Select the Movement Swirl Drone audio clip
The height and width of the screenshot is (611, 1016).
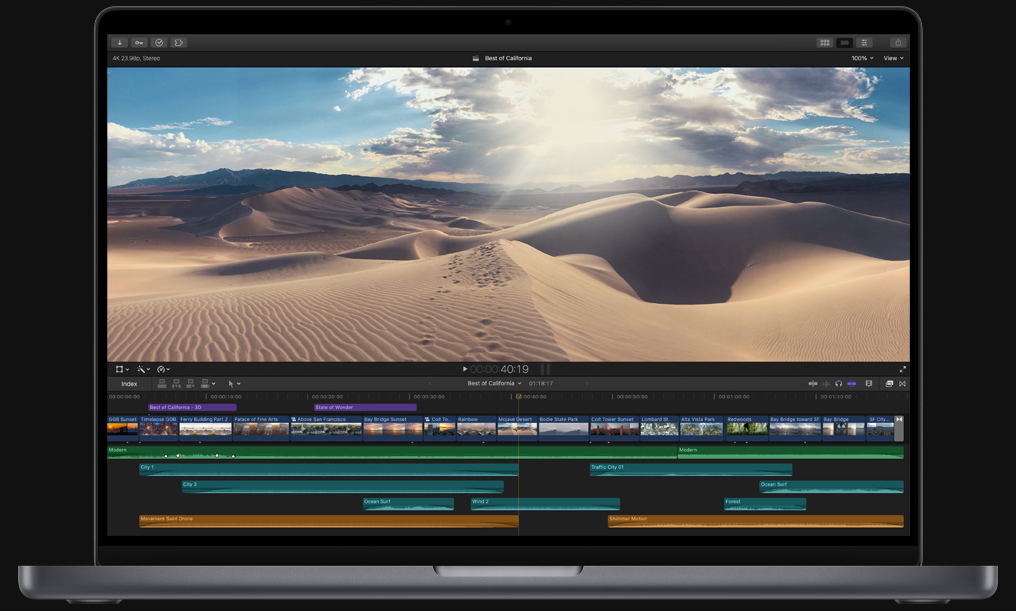click(329, 522)
